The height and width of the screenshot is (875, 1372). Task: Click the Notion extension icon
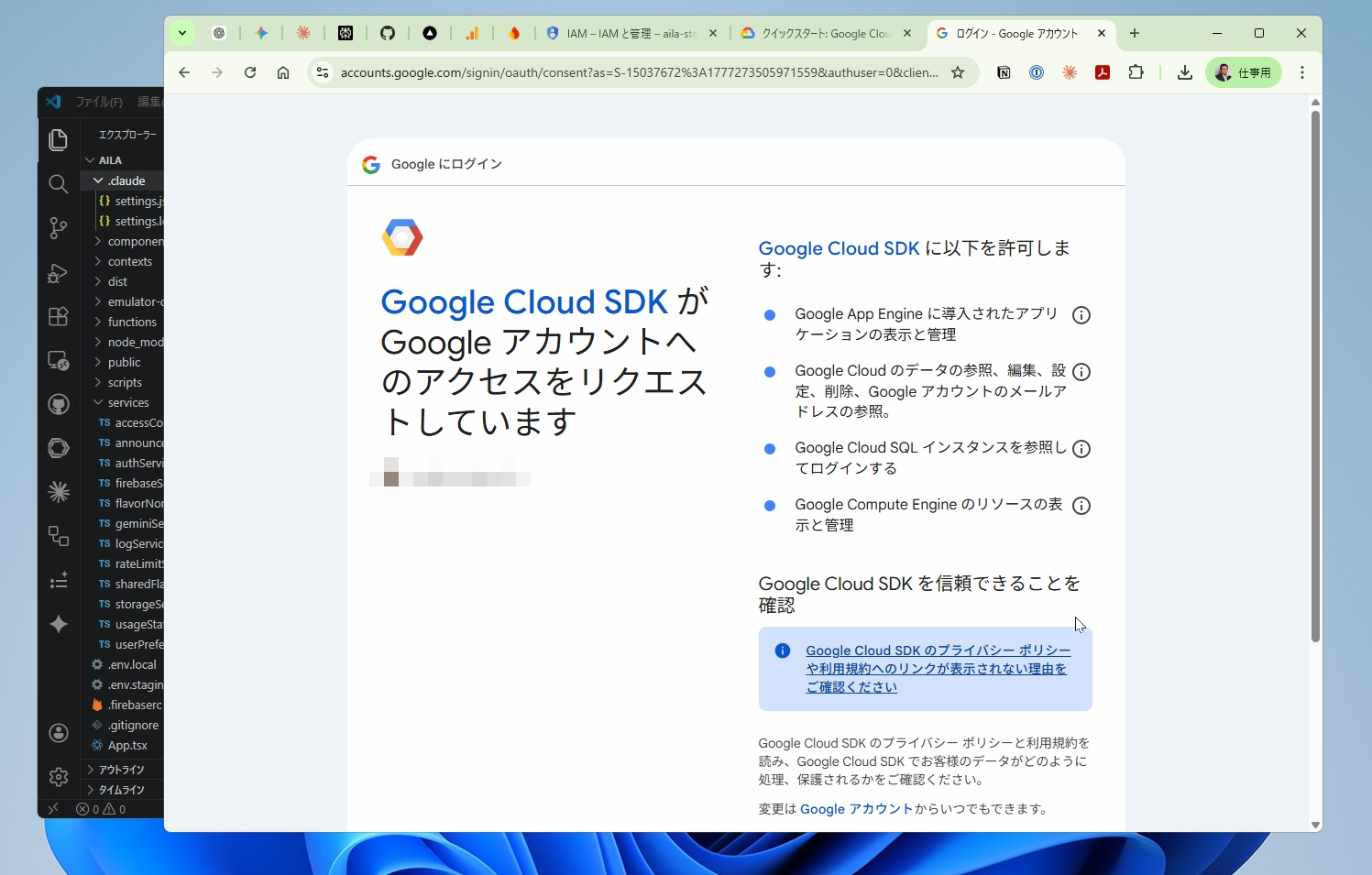(x=1004, y=72)
